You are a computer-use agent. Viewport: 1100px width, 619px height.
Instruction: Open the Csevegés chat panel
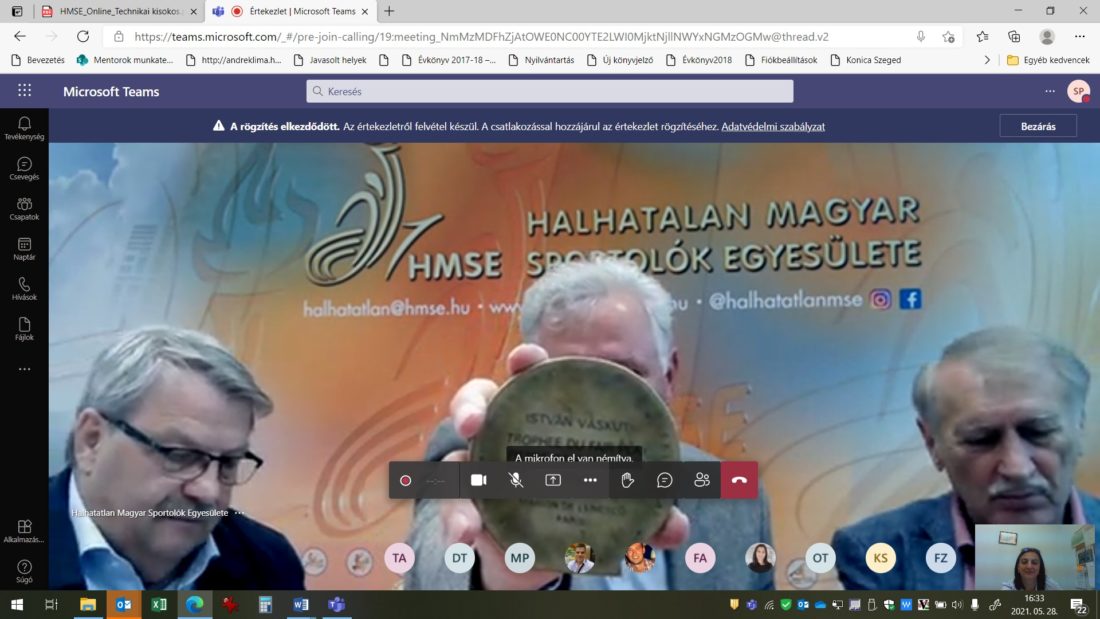point(24,168)
